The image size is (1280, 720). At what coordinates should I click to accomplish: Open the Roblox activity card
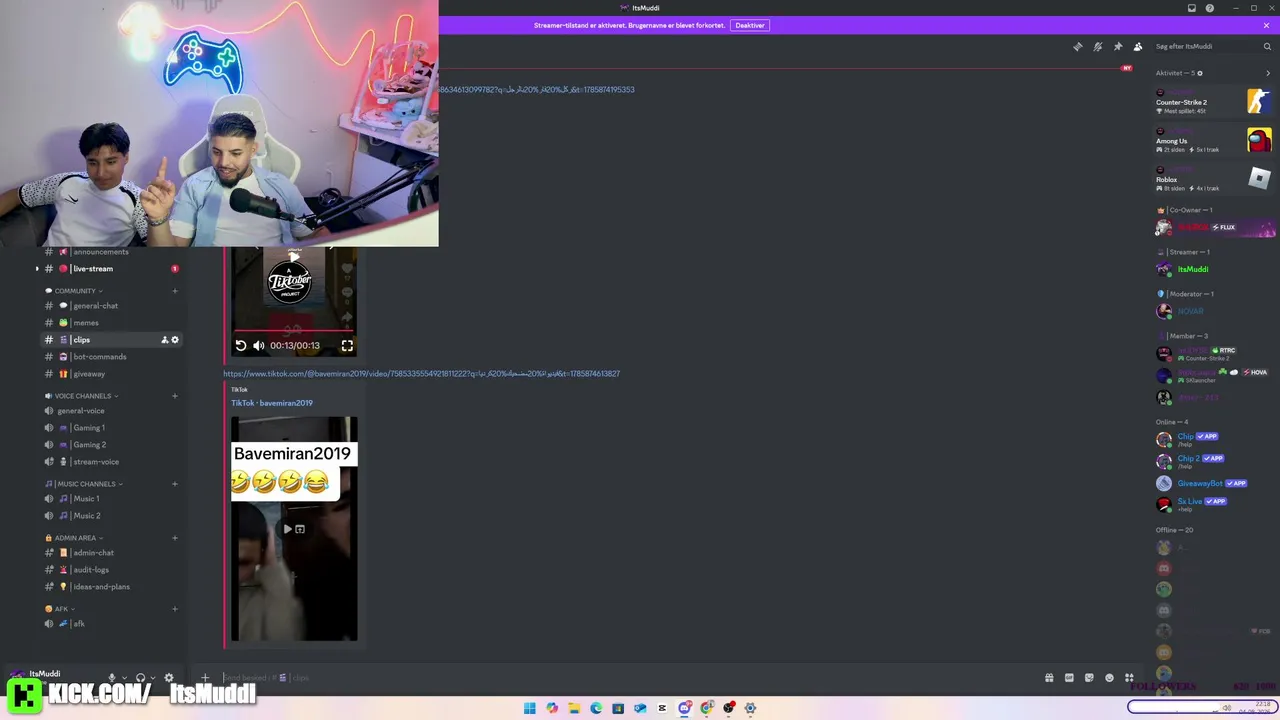click(x=1213, y=179)
